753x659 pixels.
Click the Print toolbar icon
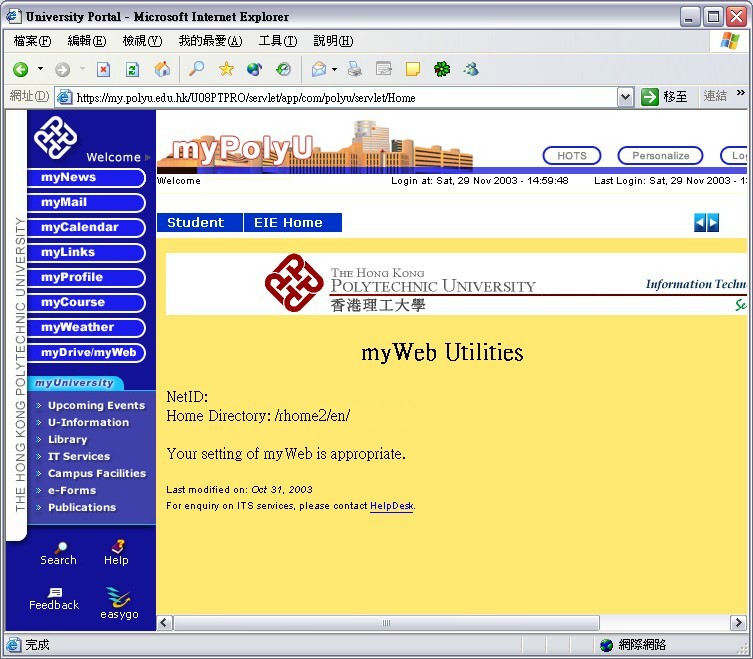[354, 70]
